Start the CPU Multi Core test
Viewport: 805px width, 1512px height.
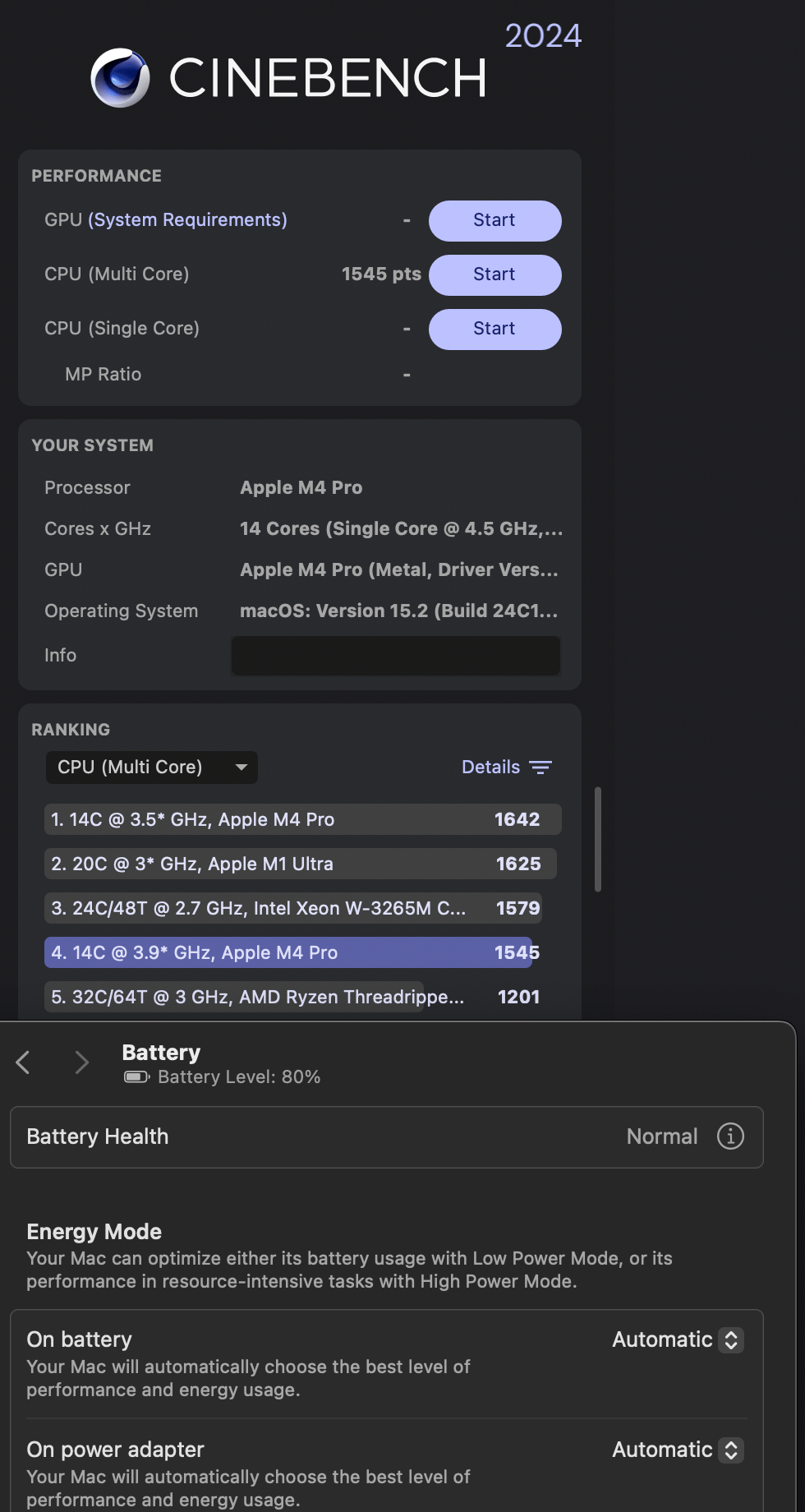pos(494,275)
